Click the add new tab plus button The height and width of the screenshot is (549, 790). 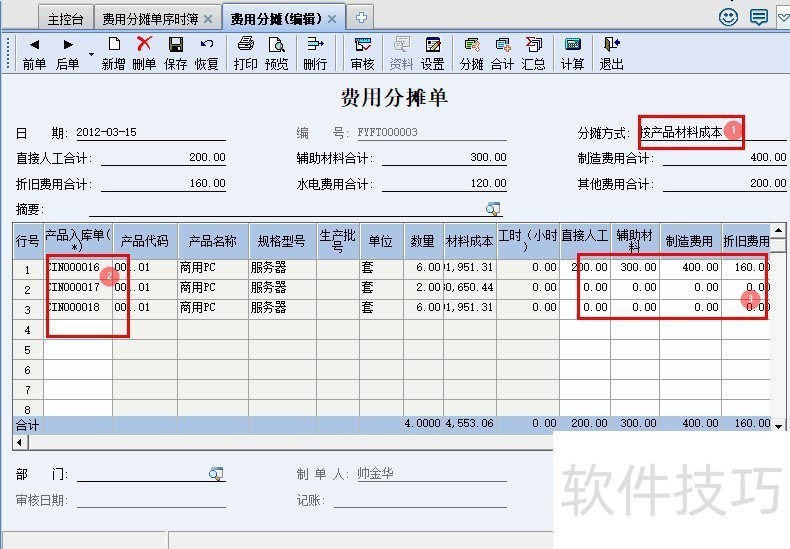click(x=361, y=17)
